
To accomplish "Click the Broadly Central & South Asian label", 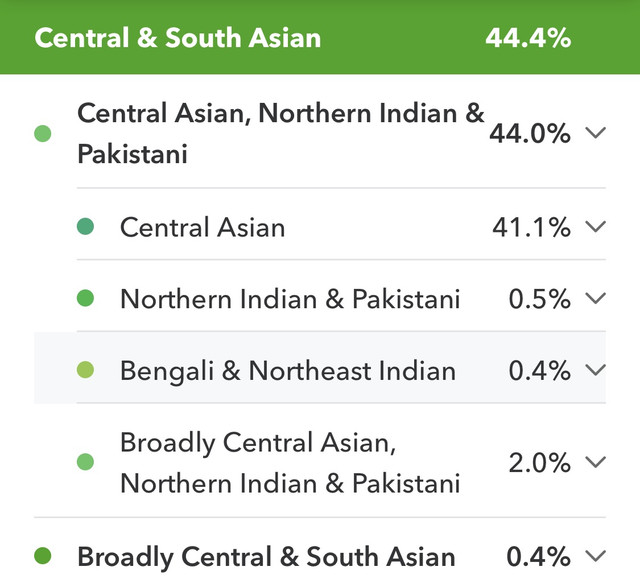I will click(266, 556).
